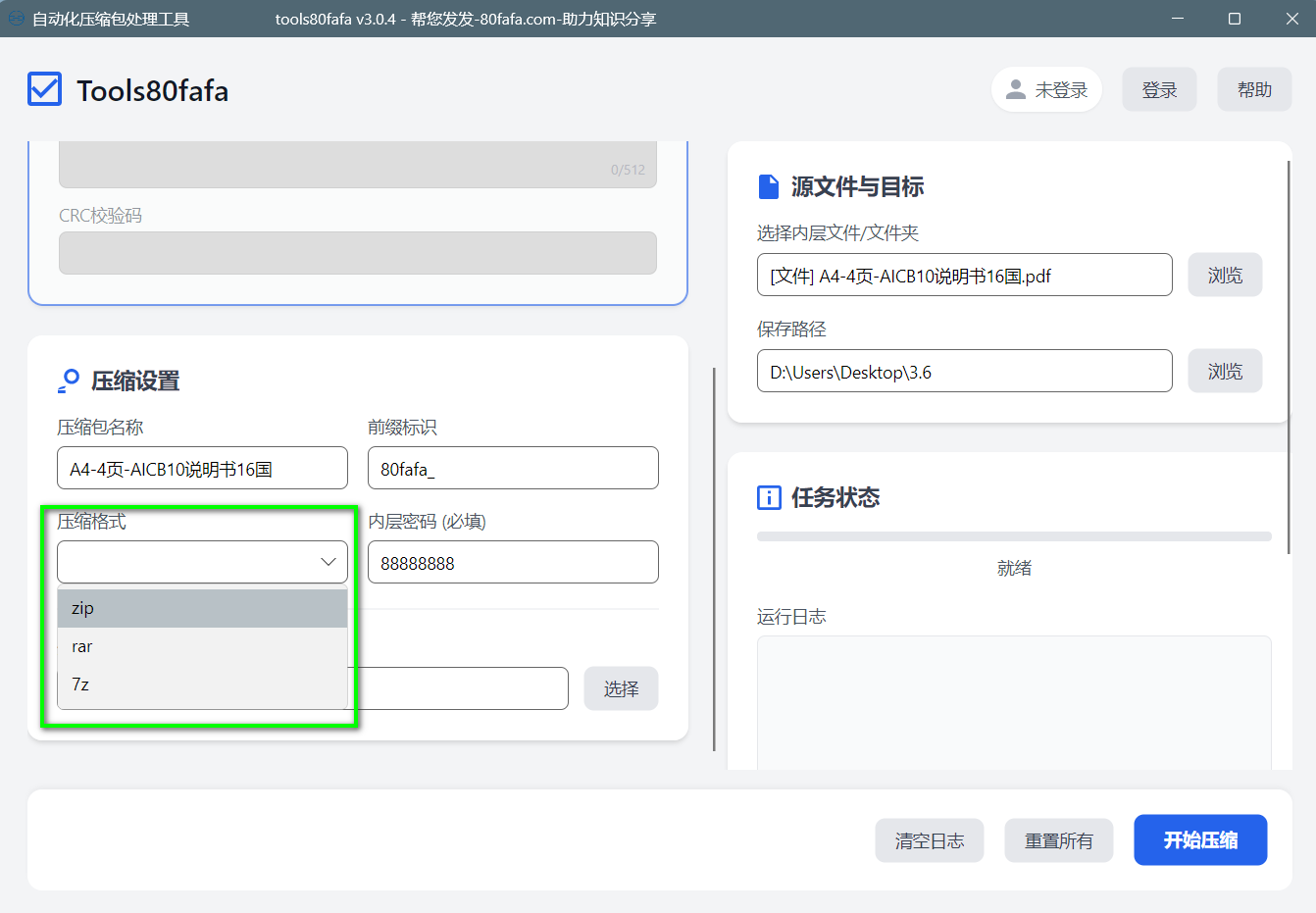Click the app icon in title bar

tap(16, 19)
